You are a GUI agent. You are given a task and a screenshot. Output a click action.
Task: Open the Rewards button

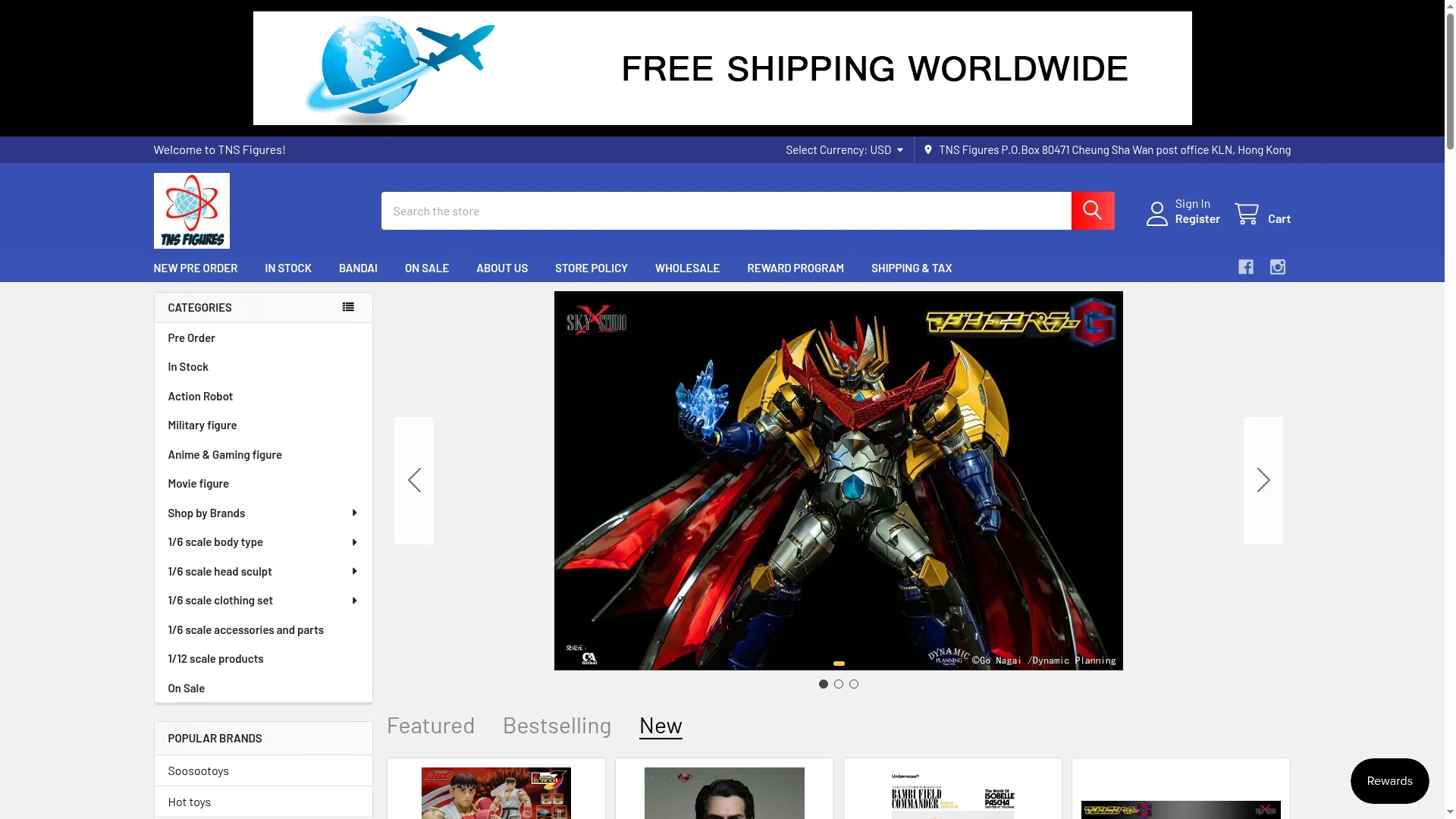(x=1390, y=781)
